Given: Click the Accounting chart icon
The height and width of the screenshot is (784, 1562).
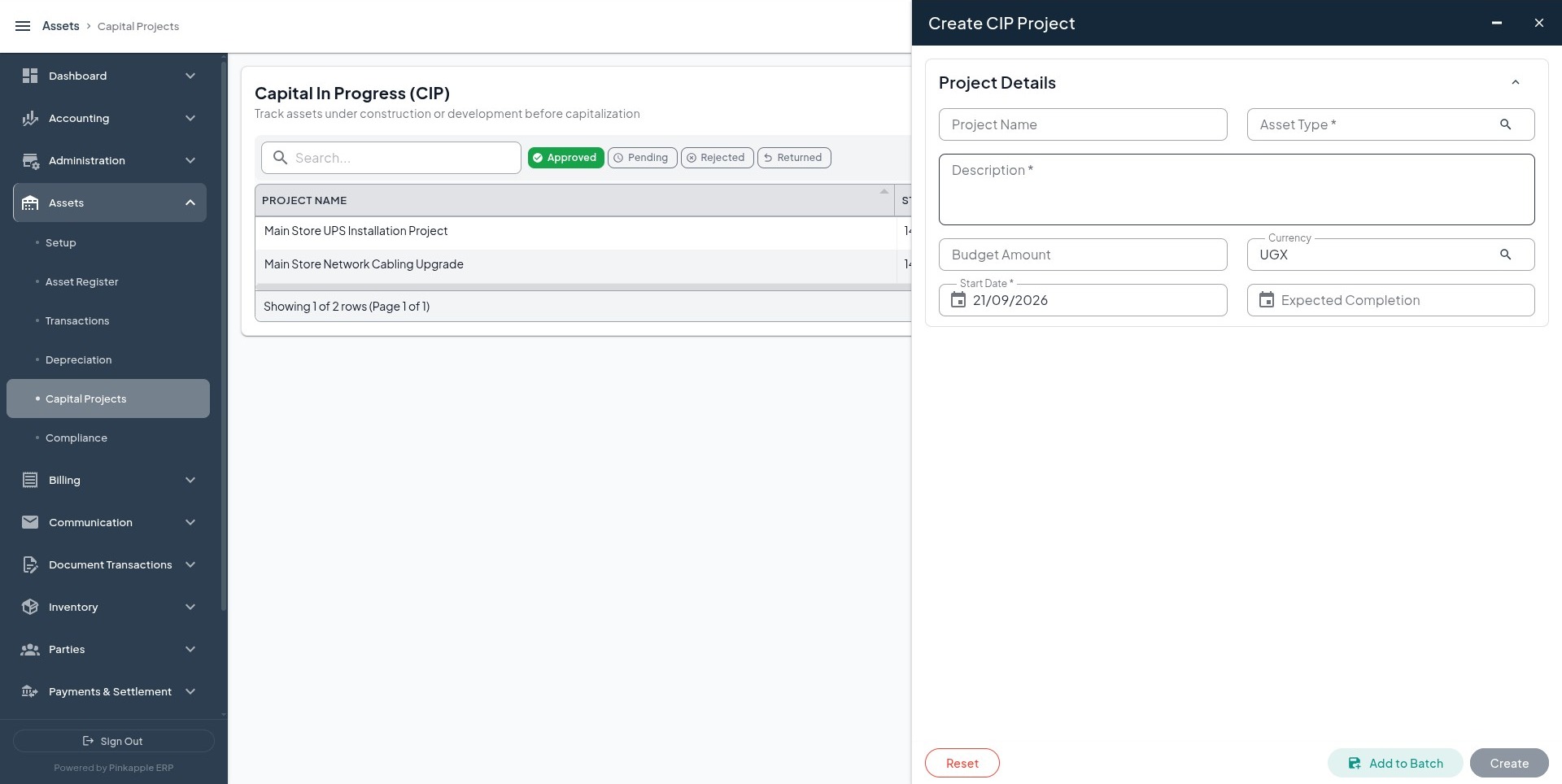Looking at the screenshot, I should click(x=30, y=118).
